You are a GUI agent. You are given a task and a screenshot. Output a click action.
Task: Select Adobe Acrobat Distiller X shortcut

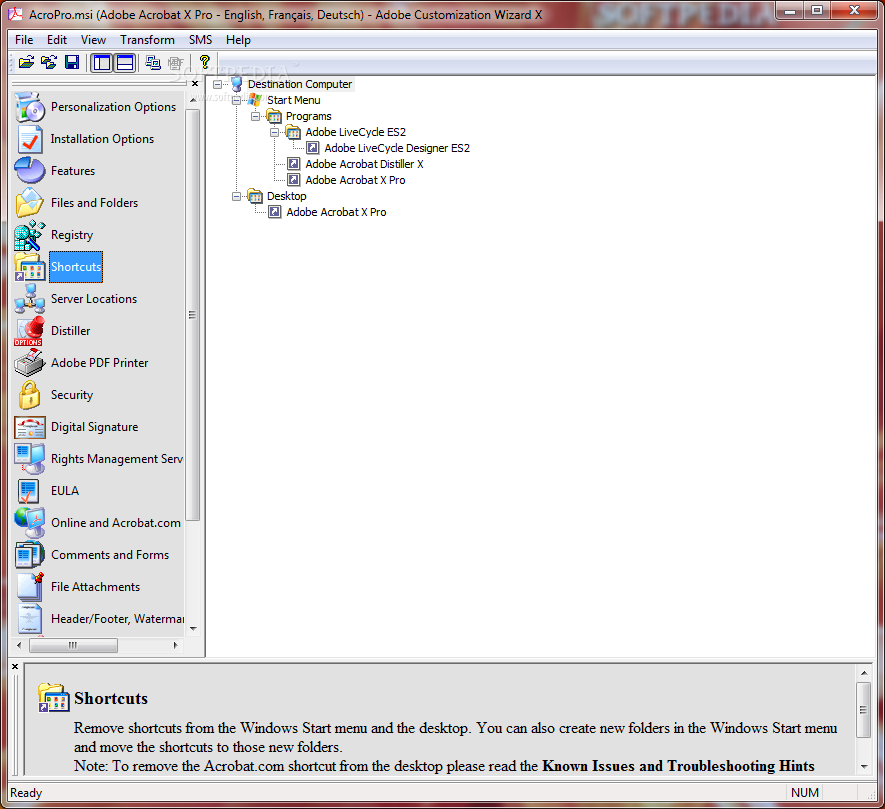pyautogui.click(x=364, y=164)
